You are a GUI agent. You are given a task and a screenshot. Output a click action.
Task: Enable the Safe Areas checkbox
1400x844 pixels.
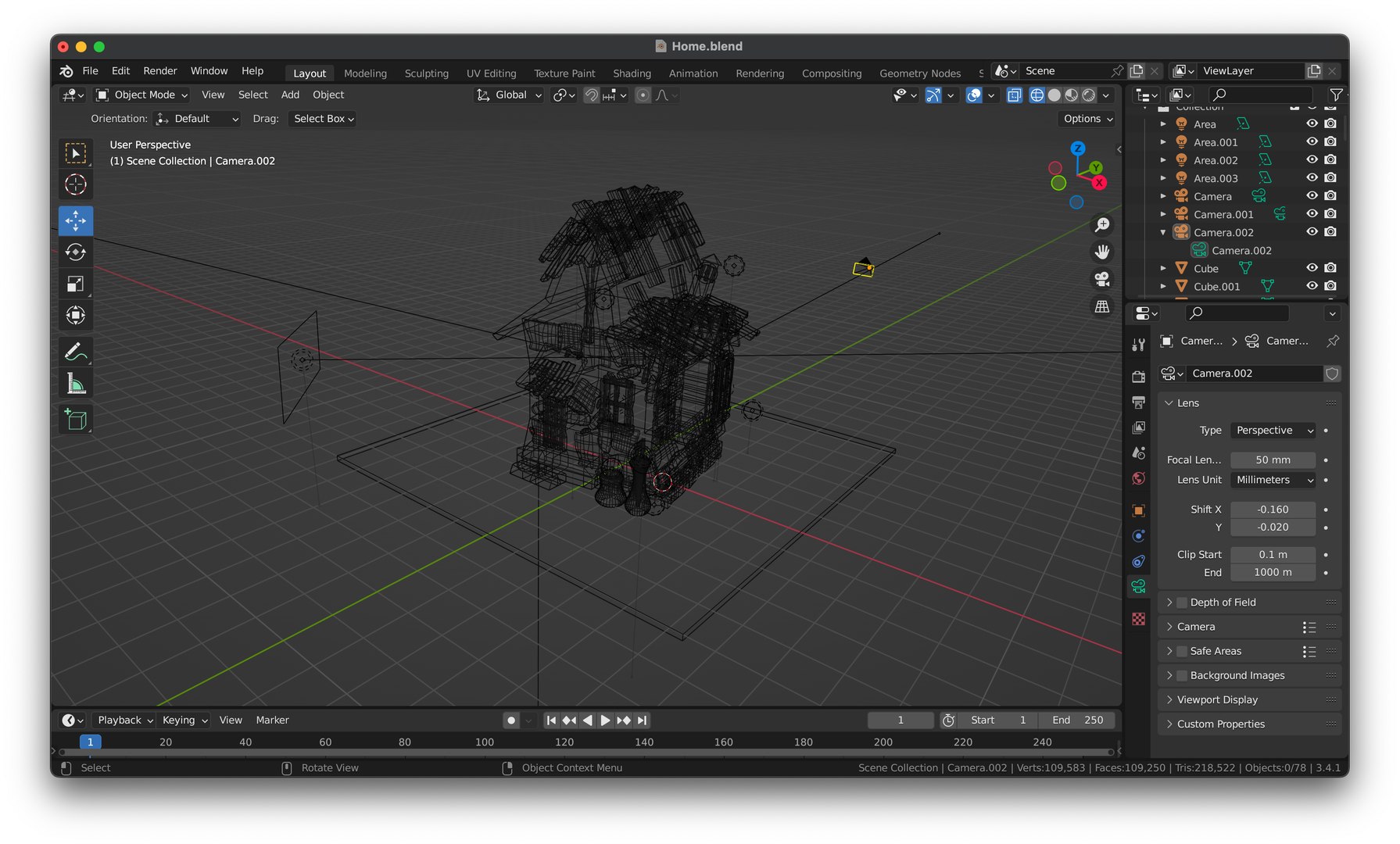point(1182,651)
